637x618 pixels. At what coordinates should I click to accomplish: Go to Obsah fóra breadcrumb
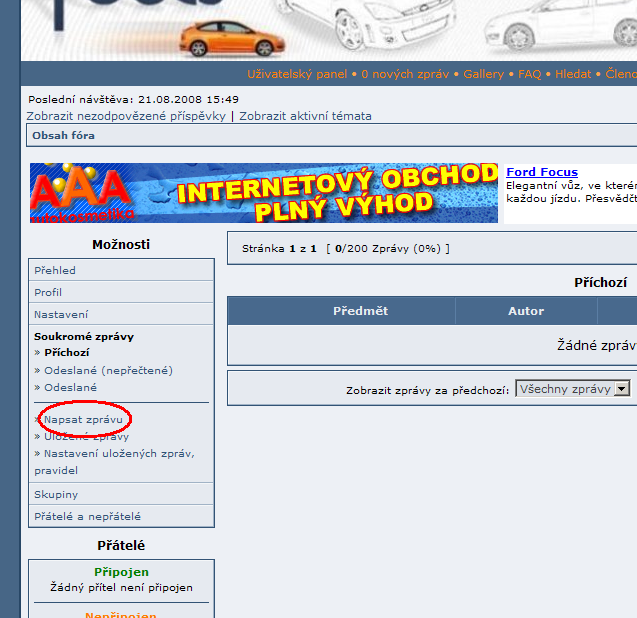click(63, 135)
